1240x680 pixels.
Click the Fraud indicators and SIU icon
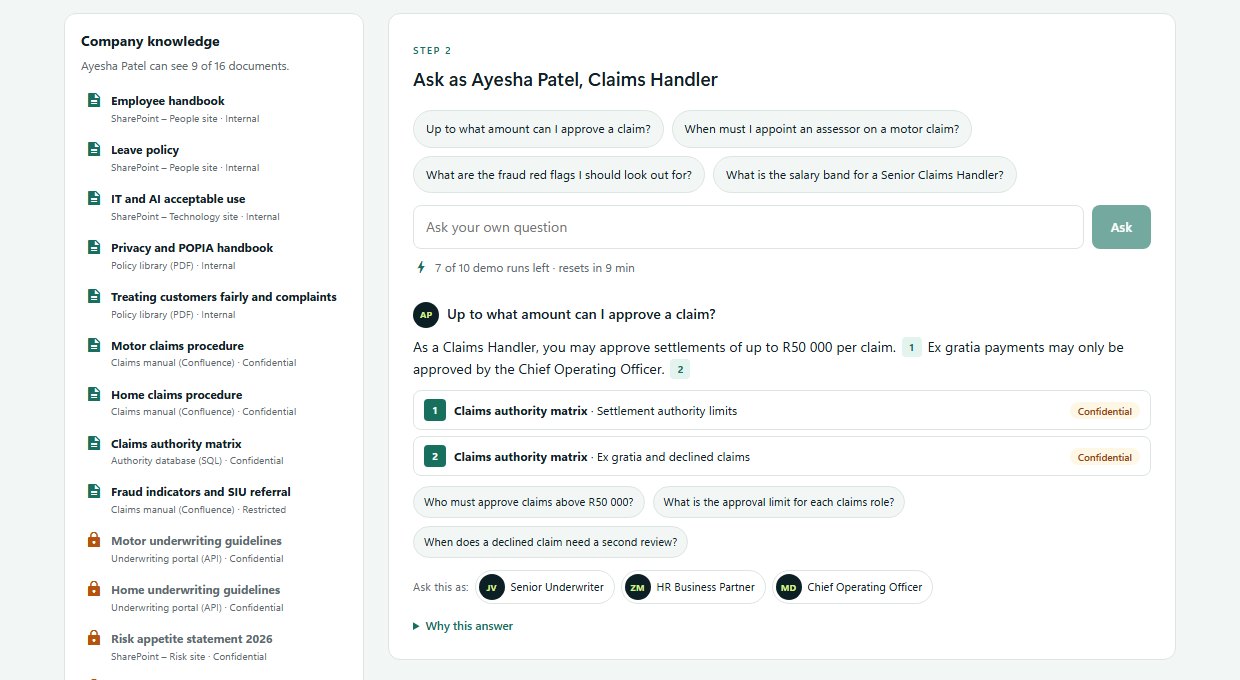pos(94,491)
